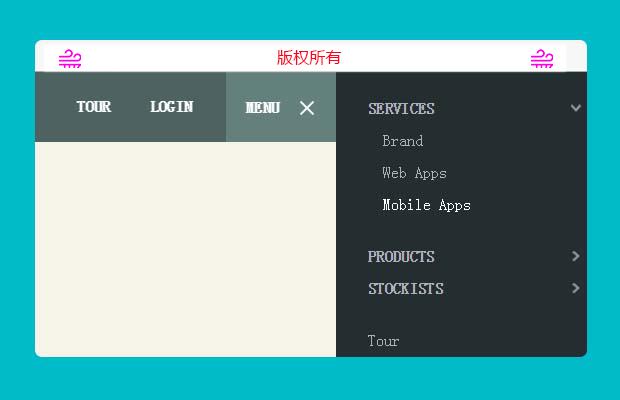
Task: Close the menu with the X icon
Action: (x=307, y=108)
